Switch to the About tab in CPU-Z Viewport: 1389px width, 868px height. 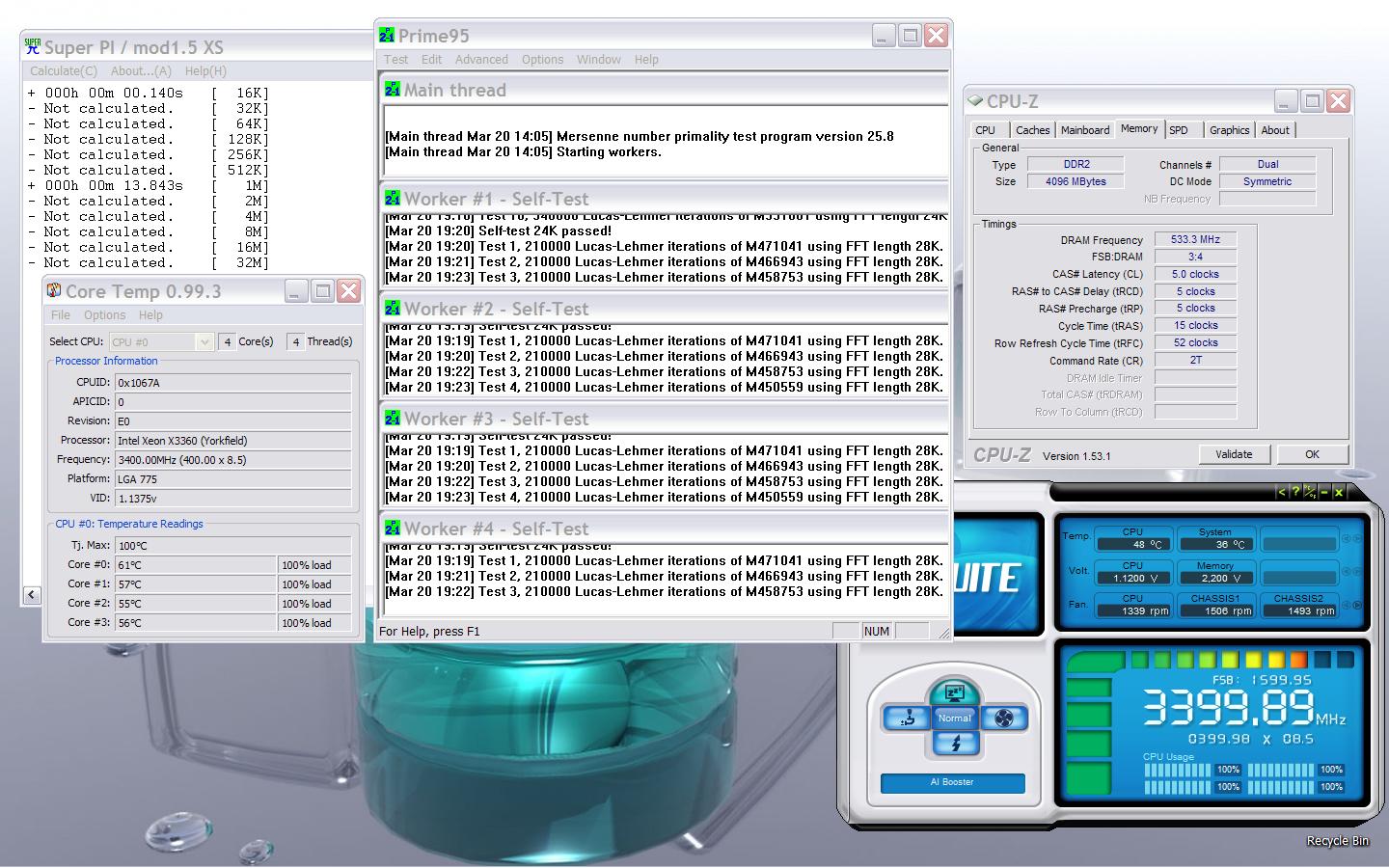tap(1275, 130)
